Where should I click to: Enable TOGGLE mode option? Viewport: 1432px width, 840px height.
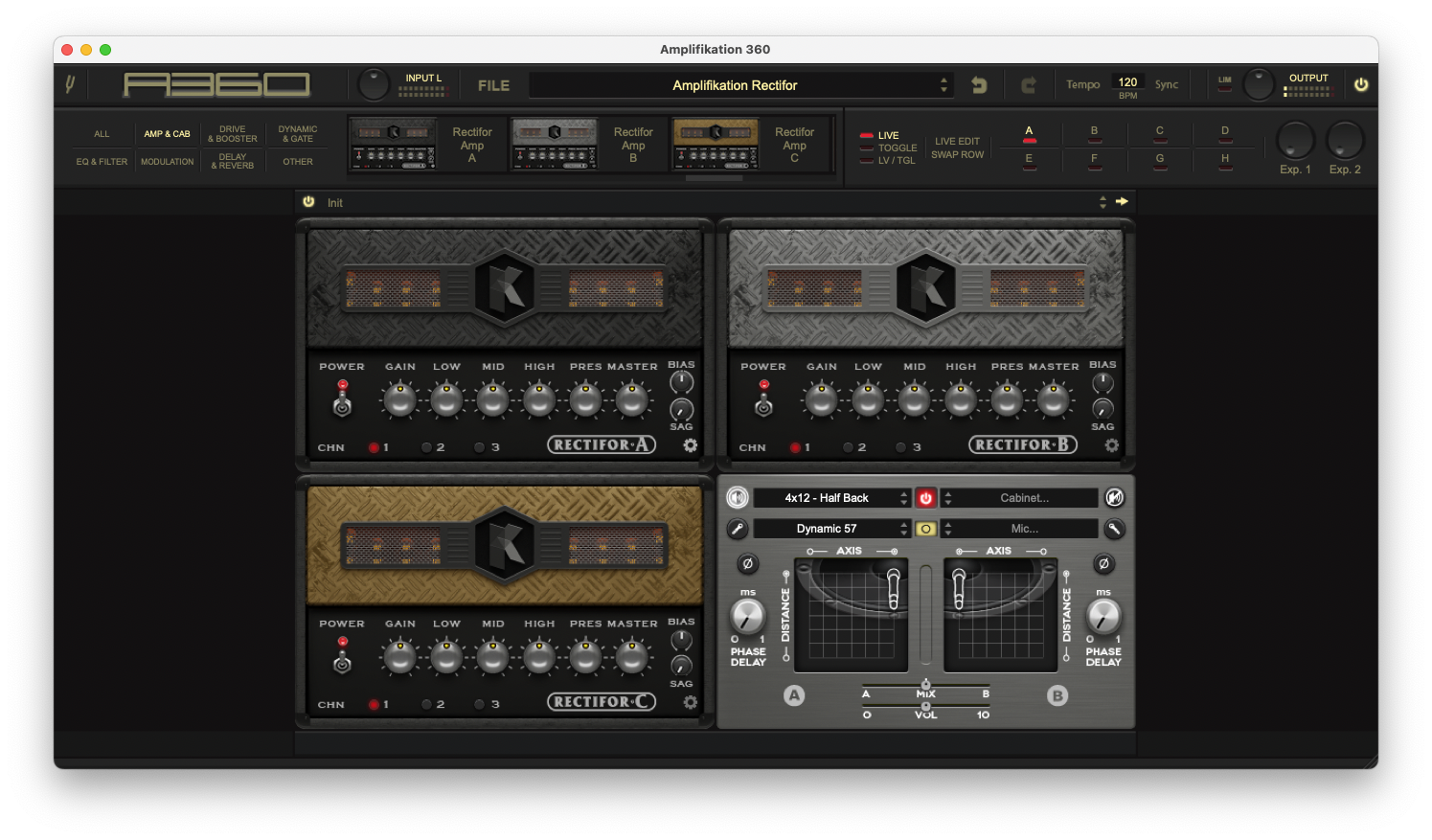tap(888, 148)
